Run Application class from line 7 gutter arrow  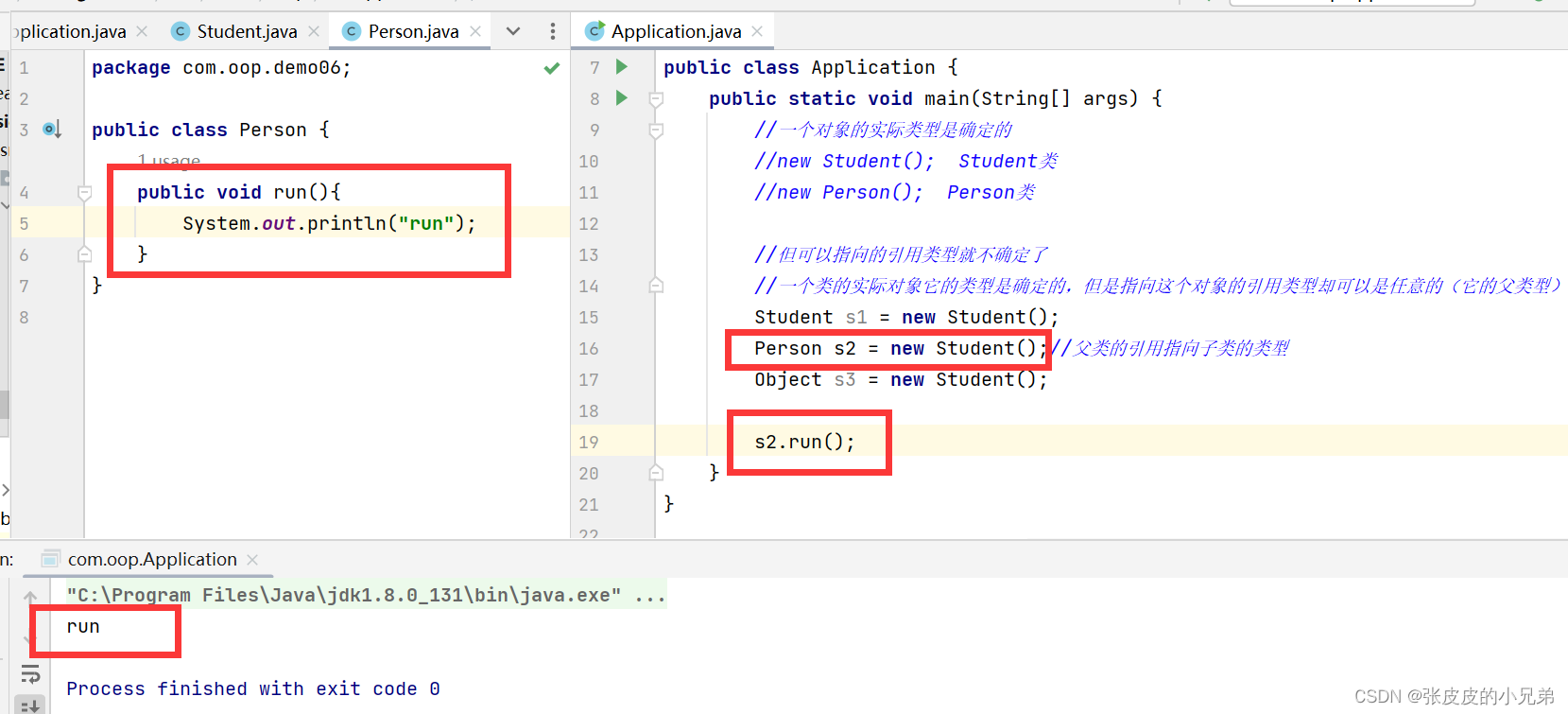click(x=622, y=67)
